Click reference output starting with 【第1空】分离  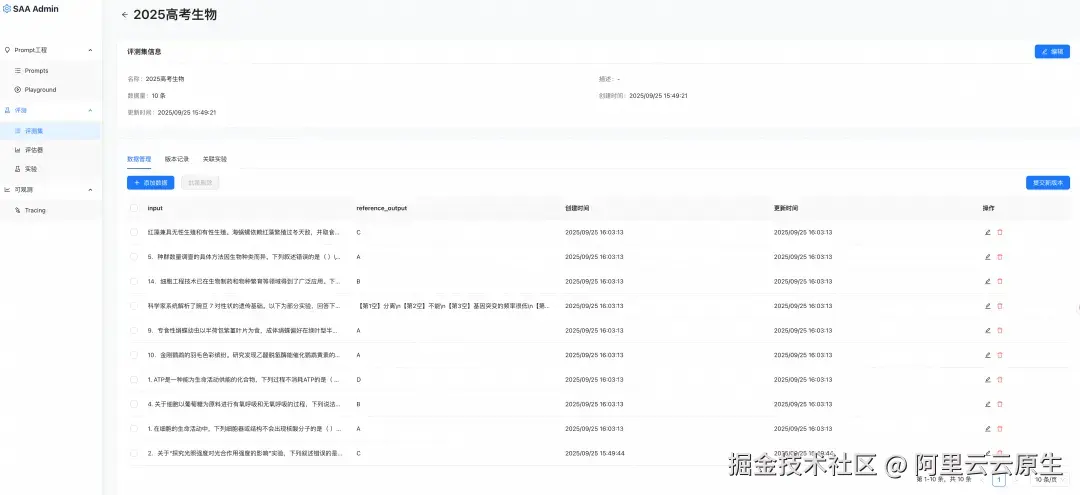pyautogui.click(x=453, y=306)
